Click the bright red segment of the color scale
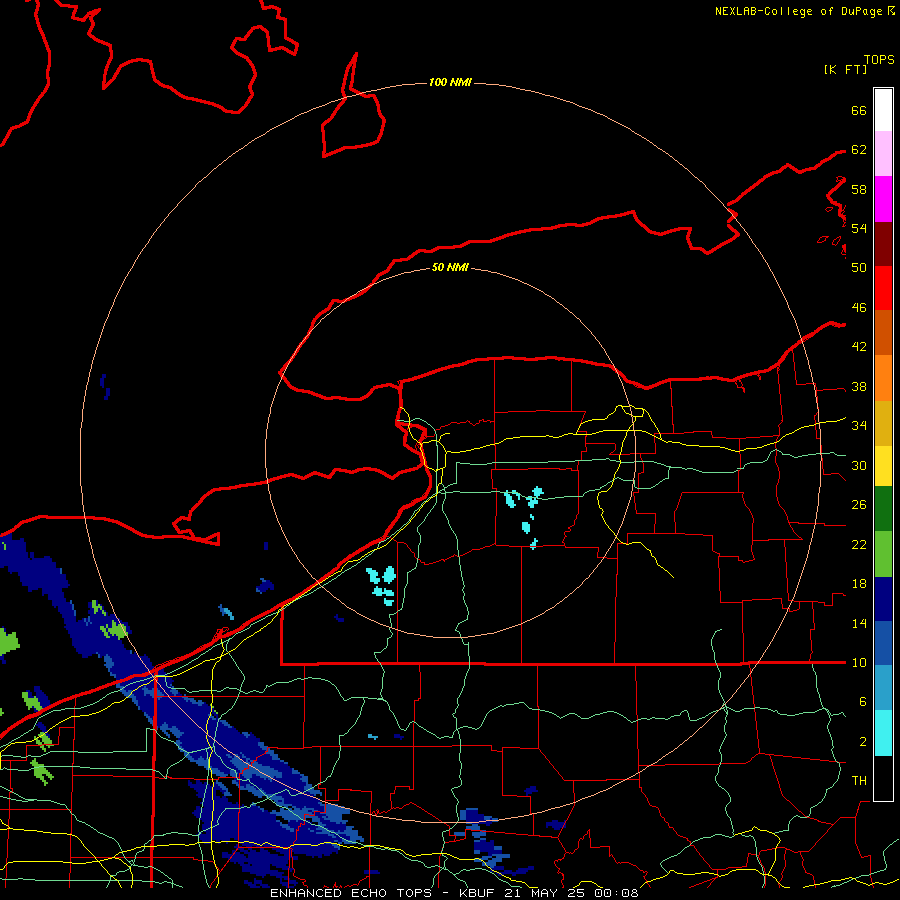The image size is (900, 900). 883,288
